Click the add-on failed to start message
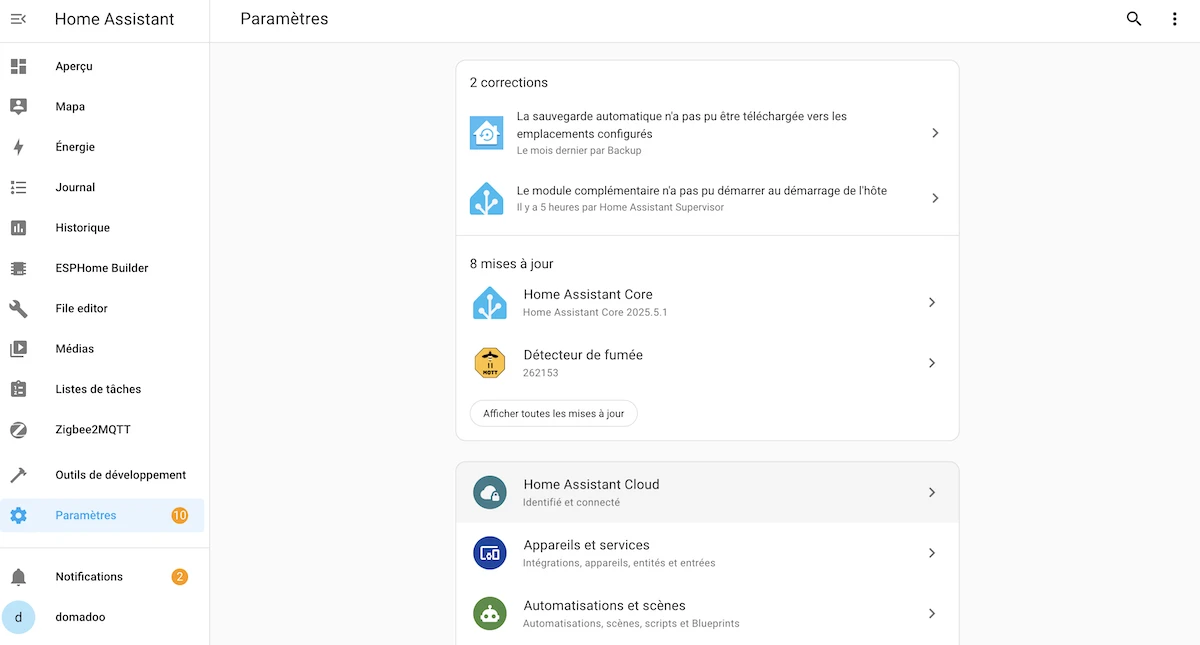Screen dimensions: 1200x645 [702, 190]
